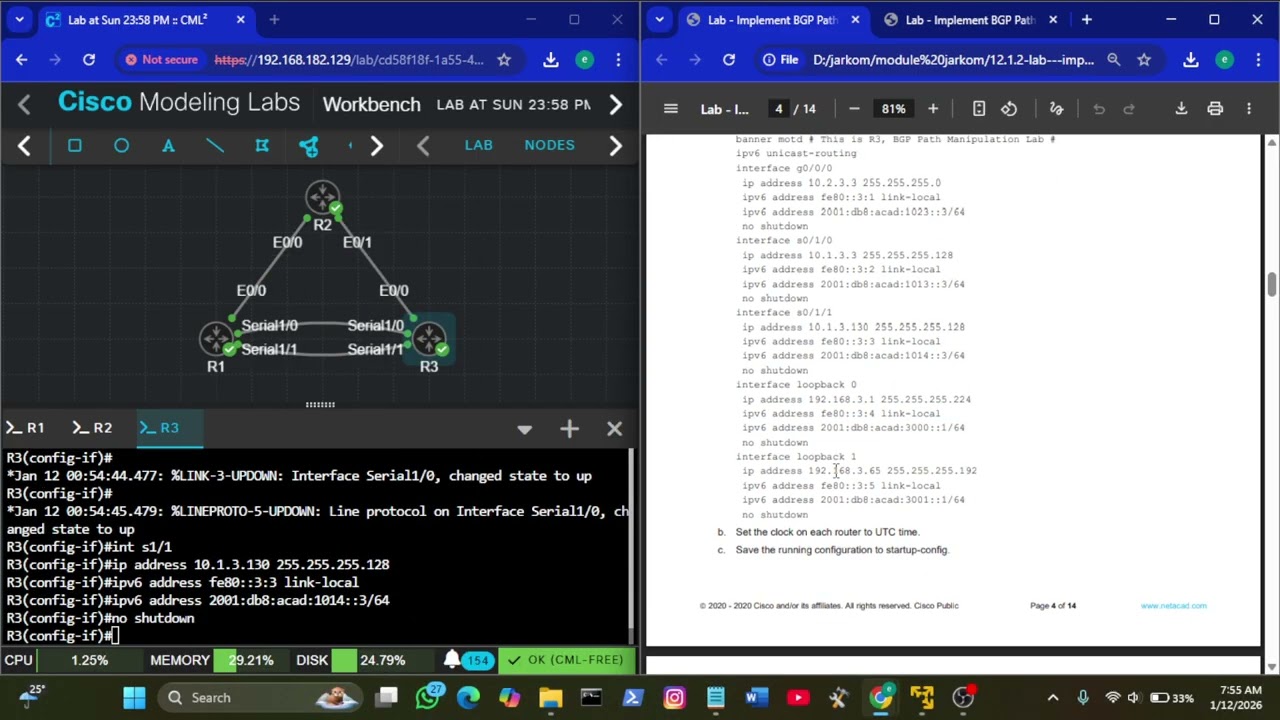Open the LAB tab in CML

478,145
